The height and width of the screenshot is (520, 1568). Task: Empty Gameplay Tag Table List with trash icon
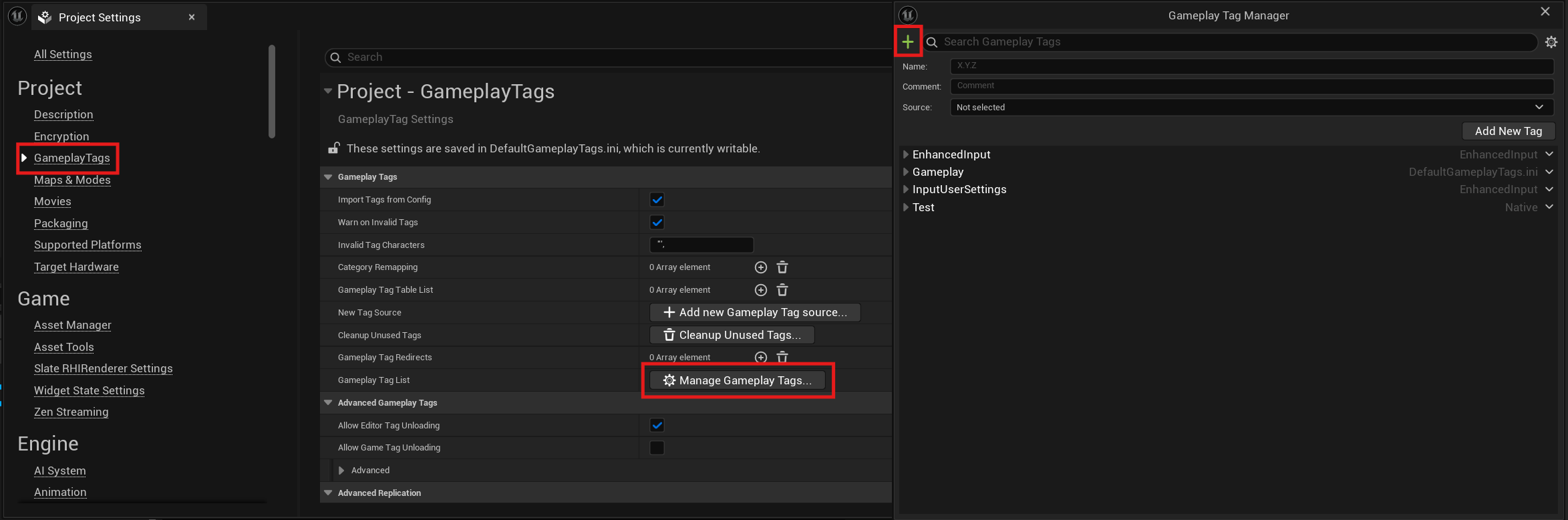[782, 290]
